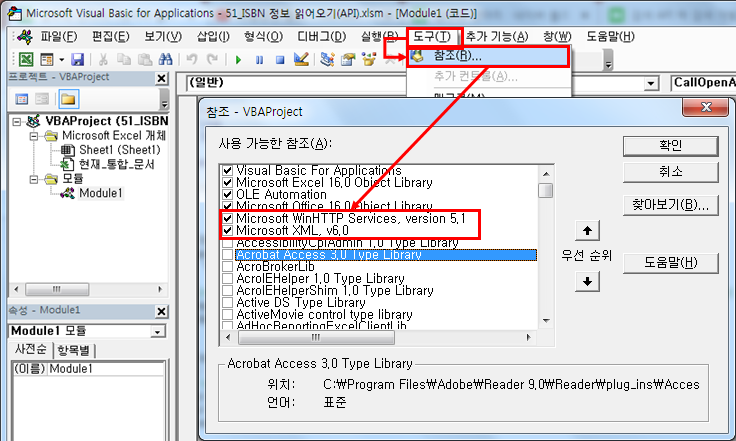This screenshot has width=736, height=441.
Task: Click the 확인 button
Action: click(670, 146)
